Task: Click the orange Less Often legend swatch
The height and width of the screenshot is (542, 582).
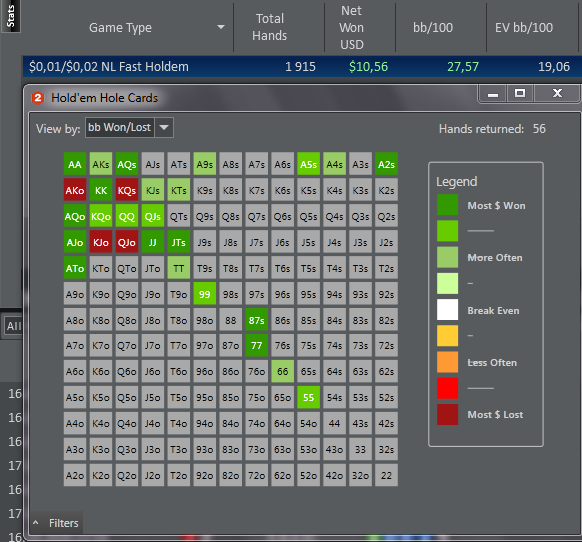Action: tap(447, 362)
